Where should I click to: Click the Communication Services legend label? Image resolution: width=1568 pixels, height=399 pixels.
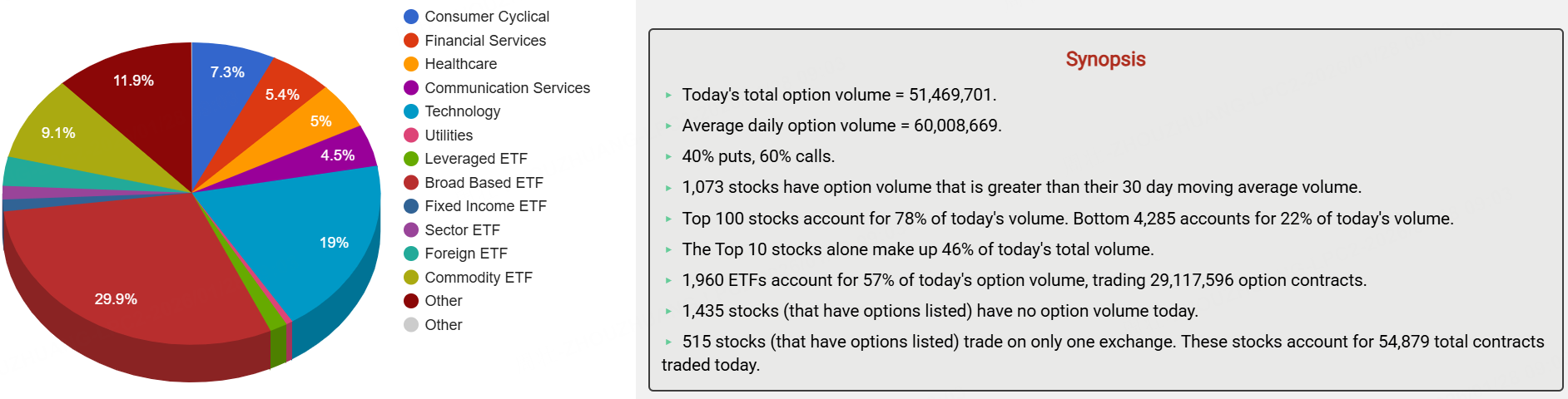(x=507, y=88)
